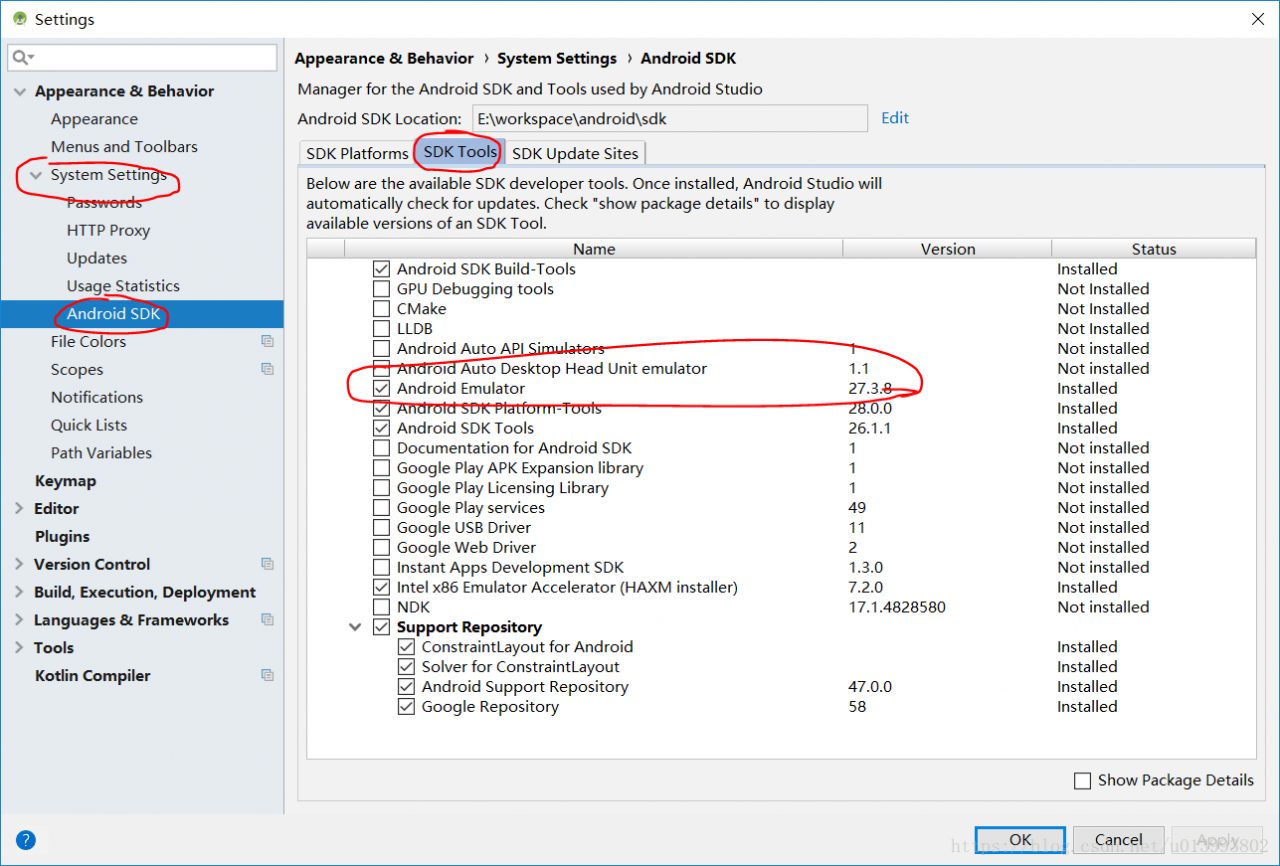The height and width of the screenshot is (866, 1280).
Task: Expand Build, Execution, Deployment section
Action: [19, 592]
